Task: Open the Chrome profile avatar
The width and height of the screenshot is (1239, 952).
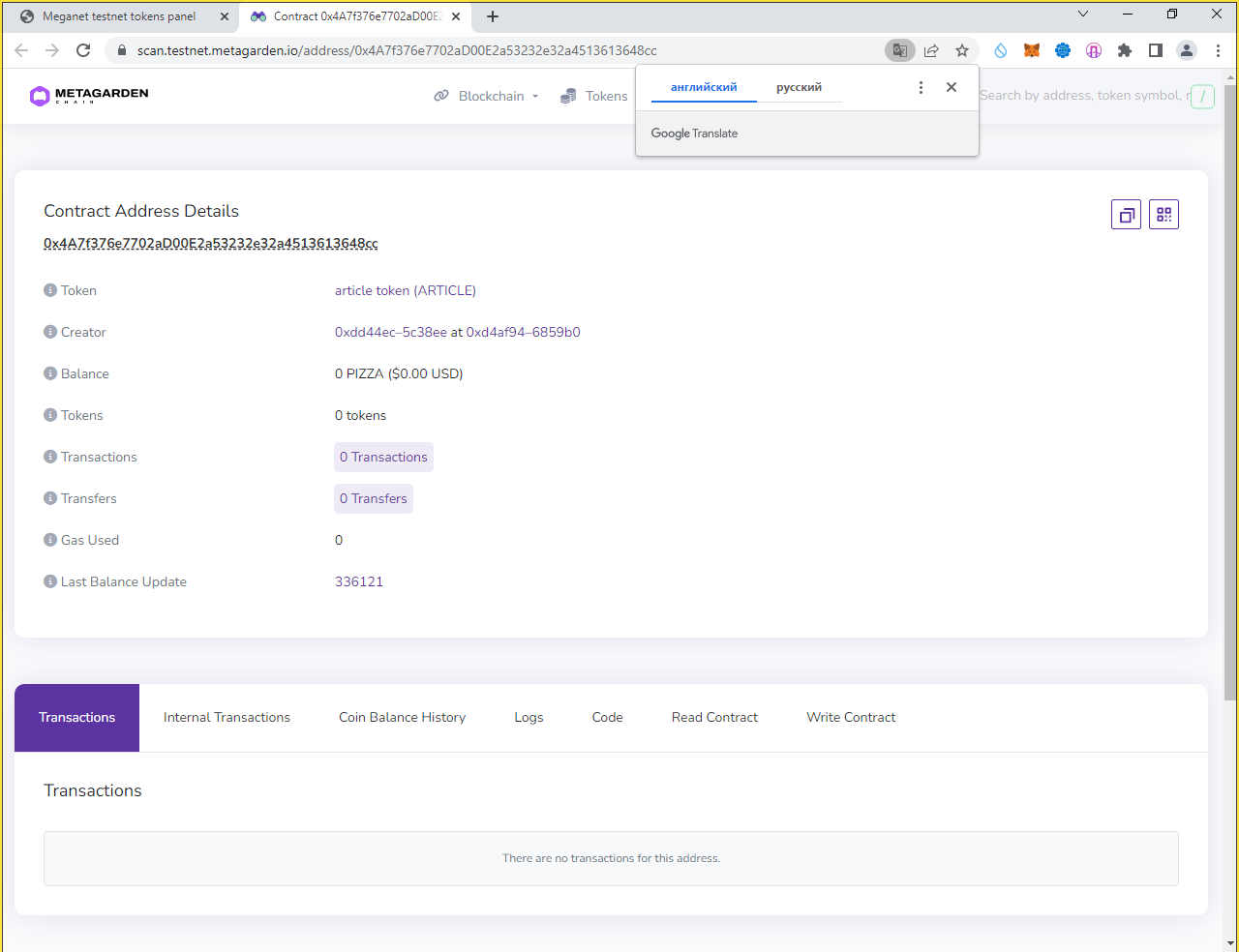Action: click(x=1187, y=50)
